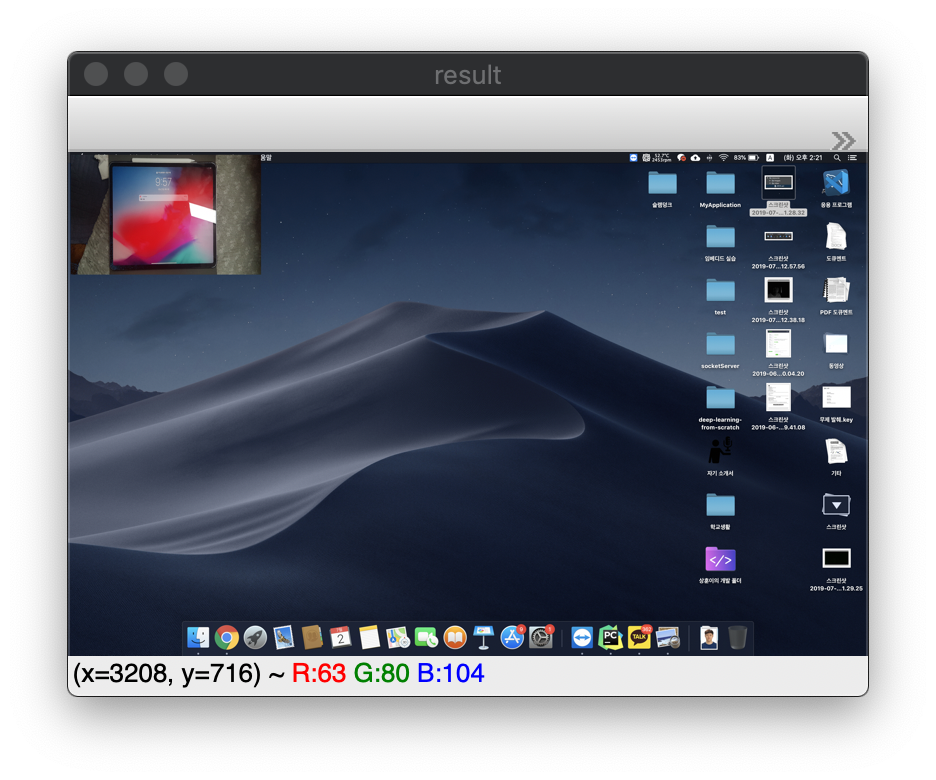Open the 도큐멘트 documents stack
The height and width of the screenshot is (780, 936).
(x=836, y=242)
